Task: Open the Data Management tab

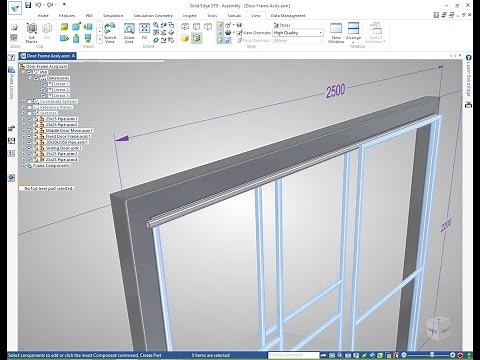Action: [x=288, y=16]
